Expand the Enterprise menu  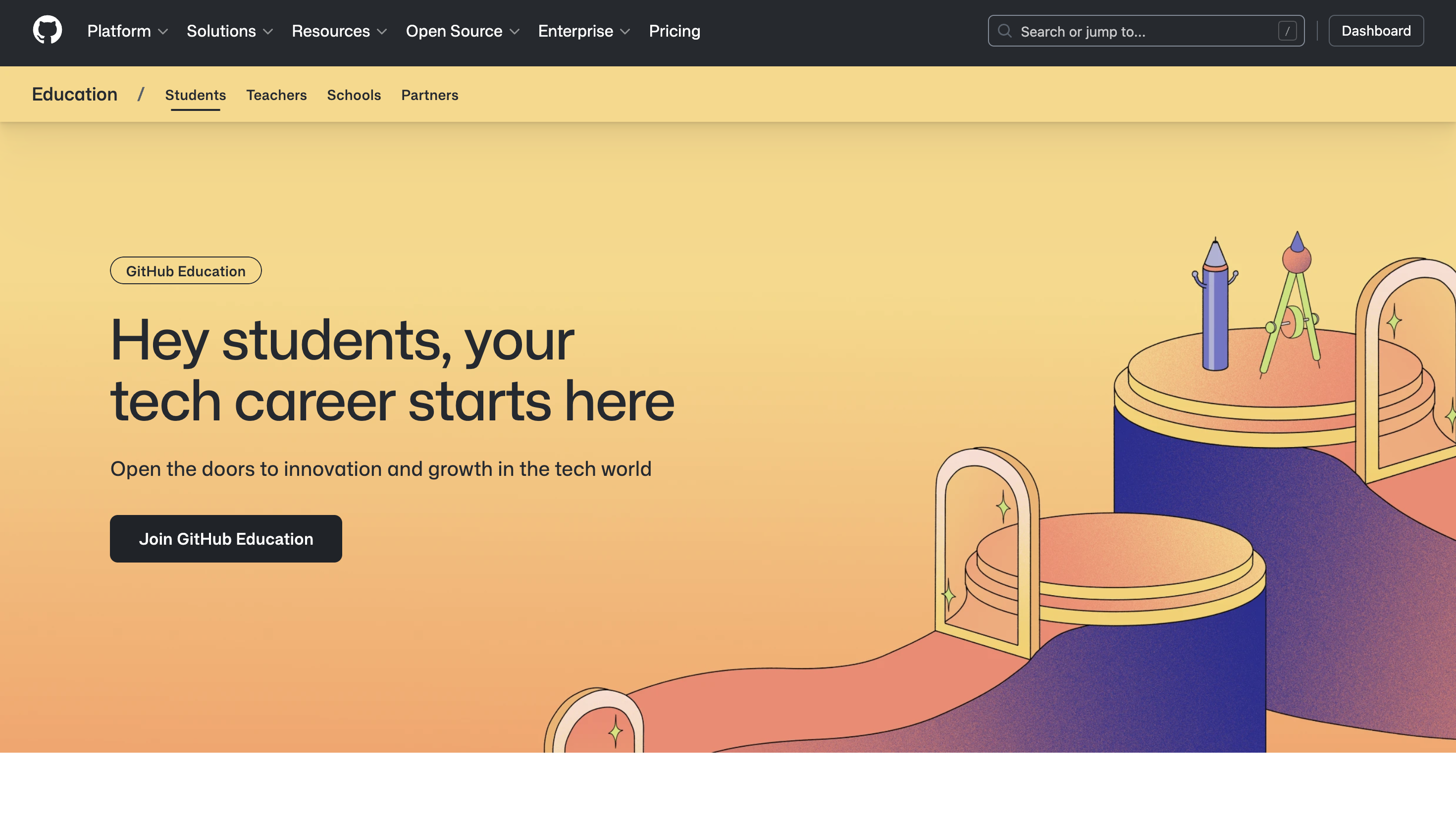click(x=583, y=31)
